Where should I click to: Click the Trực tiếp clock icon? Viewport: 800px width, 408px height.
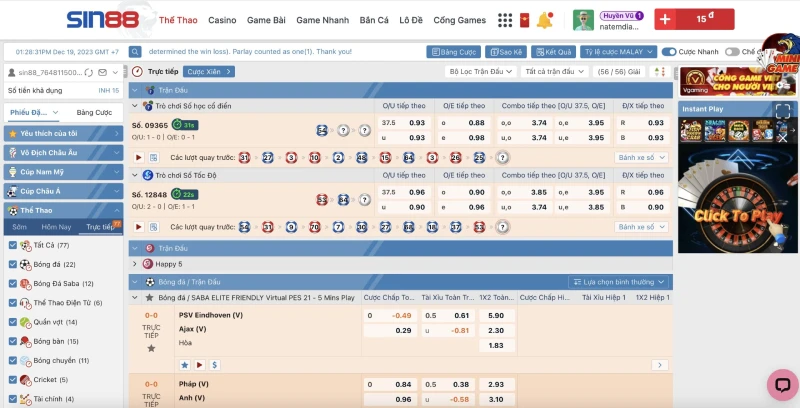137,72
